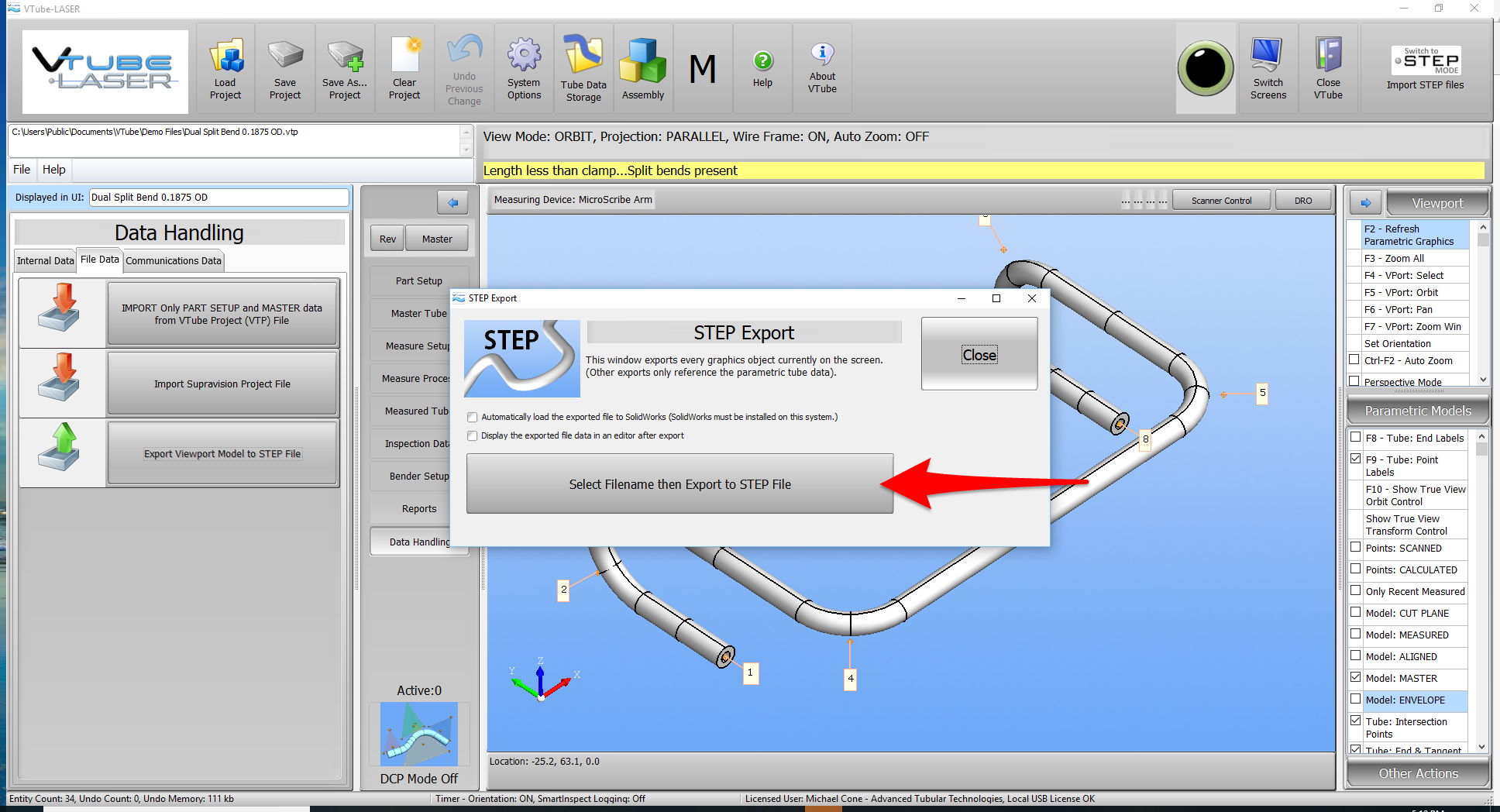Enable automatic load to SolidWorks checkbox
Screen dimensions: 1500x812
click(473, 418)
